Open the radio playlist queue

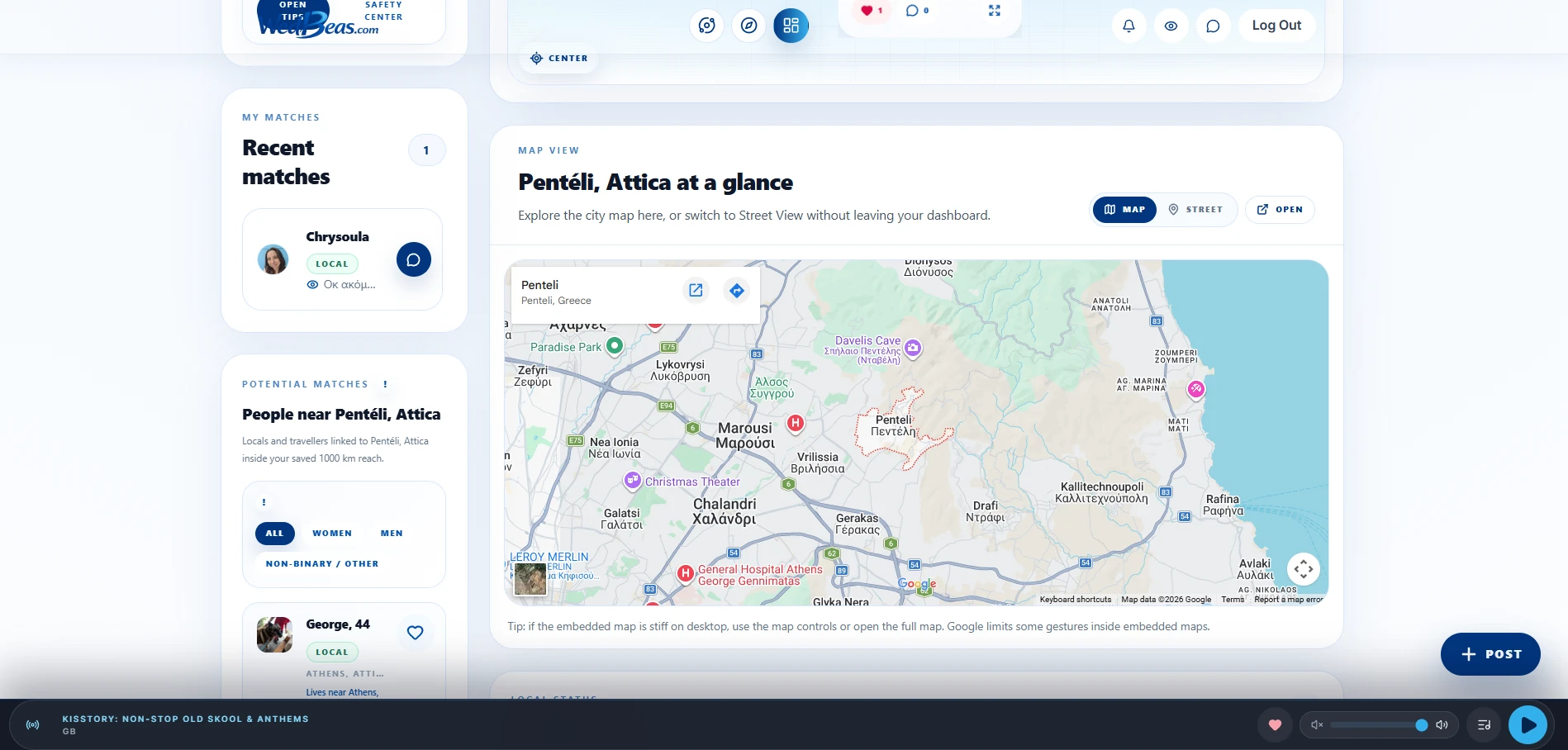[1484, 725]
